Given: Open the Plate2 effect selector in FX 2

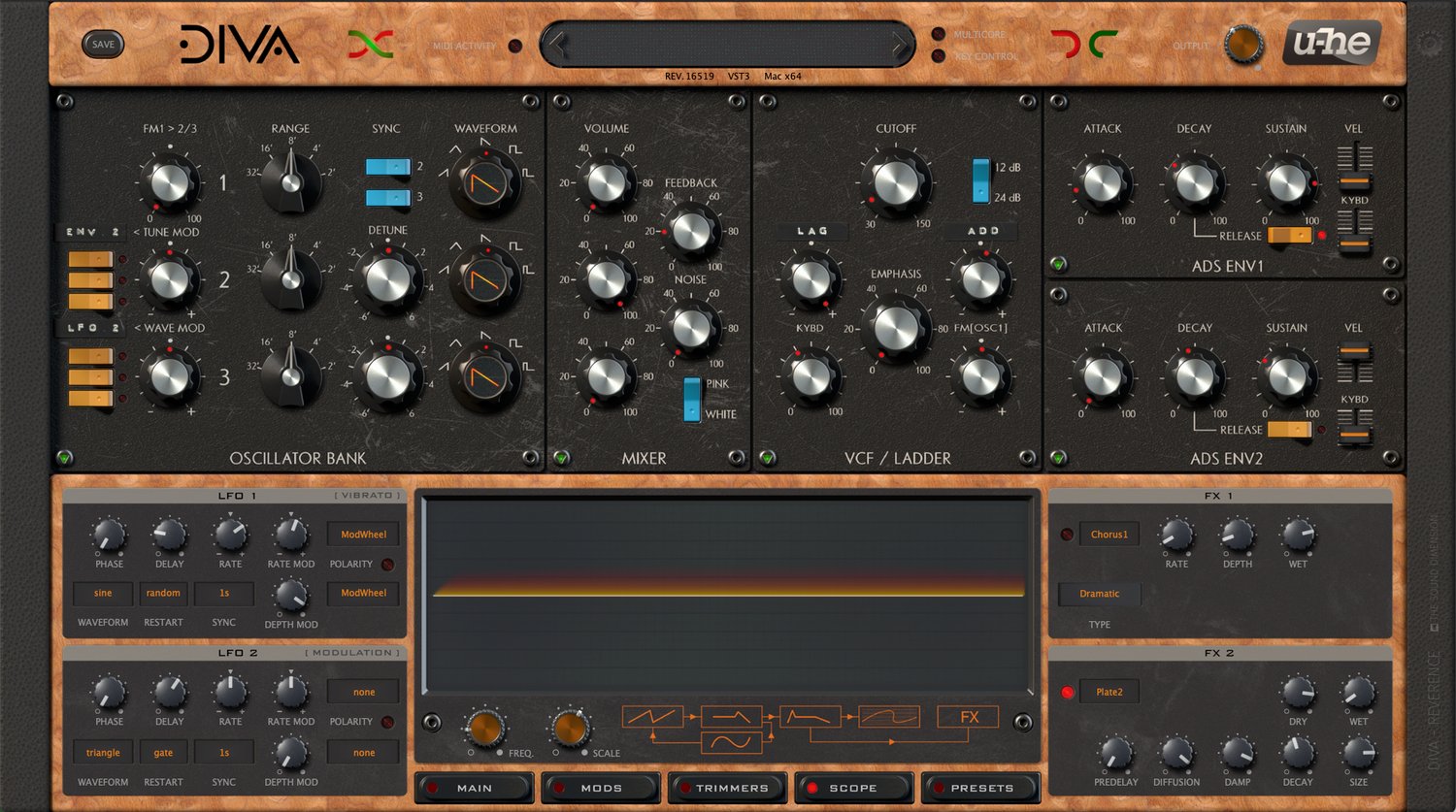Looking at the screenshot, I should [1109, 693].
